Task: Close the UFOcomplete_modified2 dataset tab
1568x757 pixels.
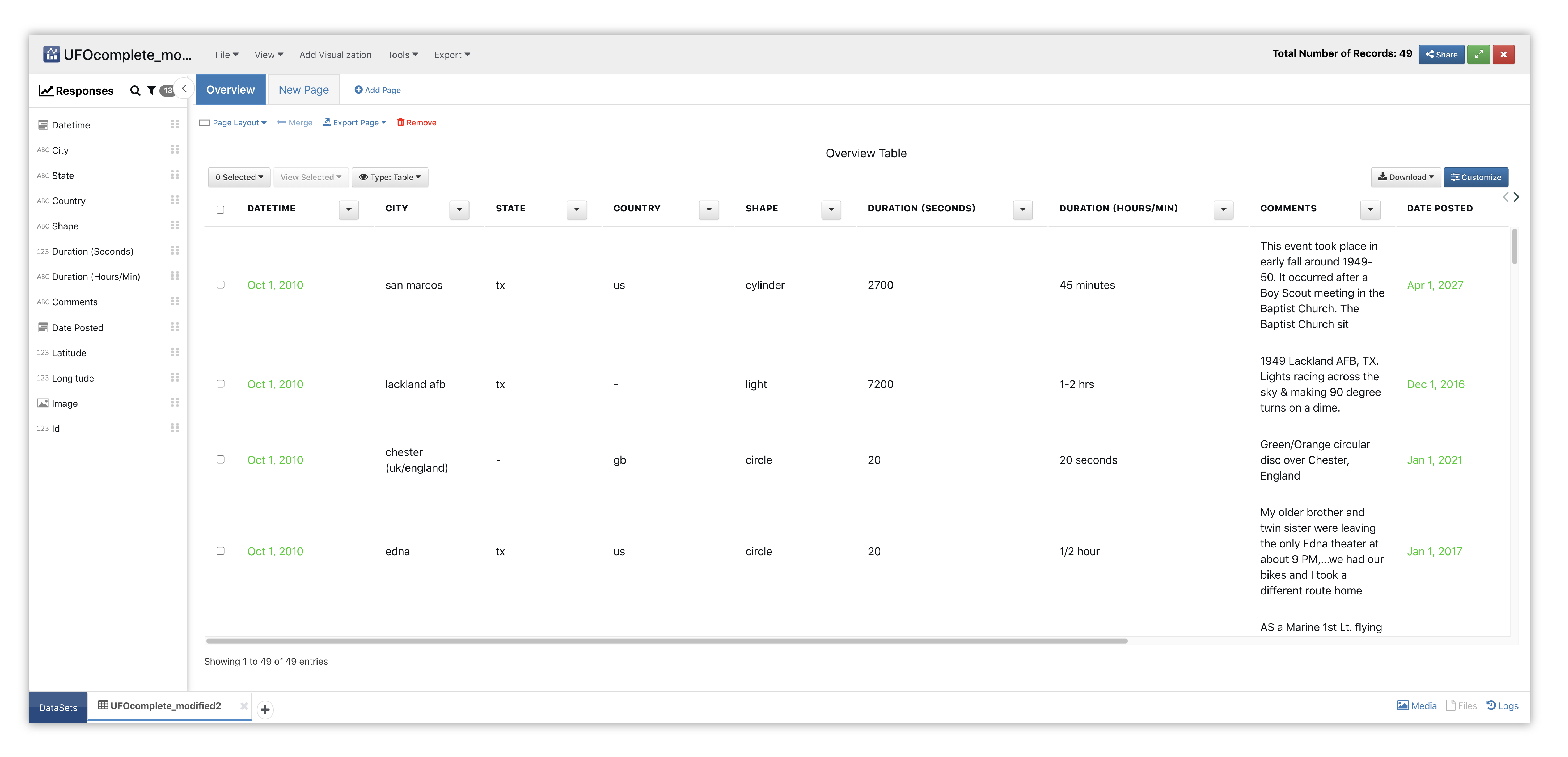Action: click(244, 706)
